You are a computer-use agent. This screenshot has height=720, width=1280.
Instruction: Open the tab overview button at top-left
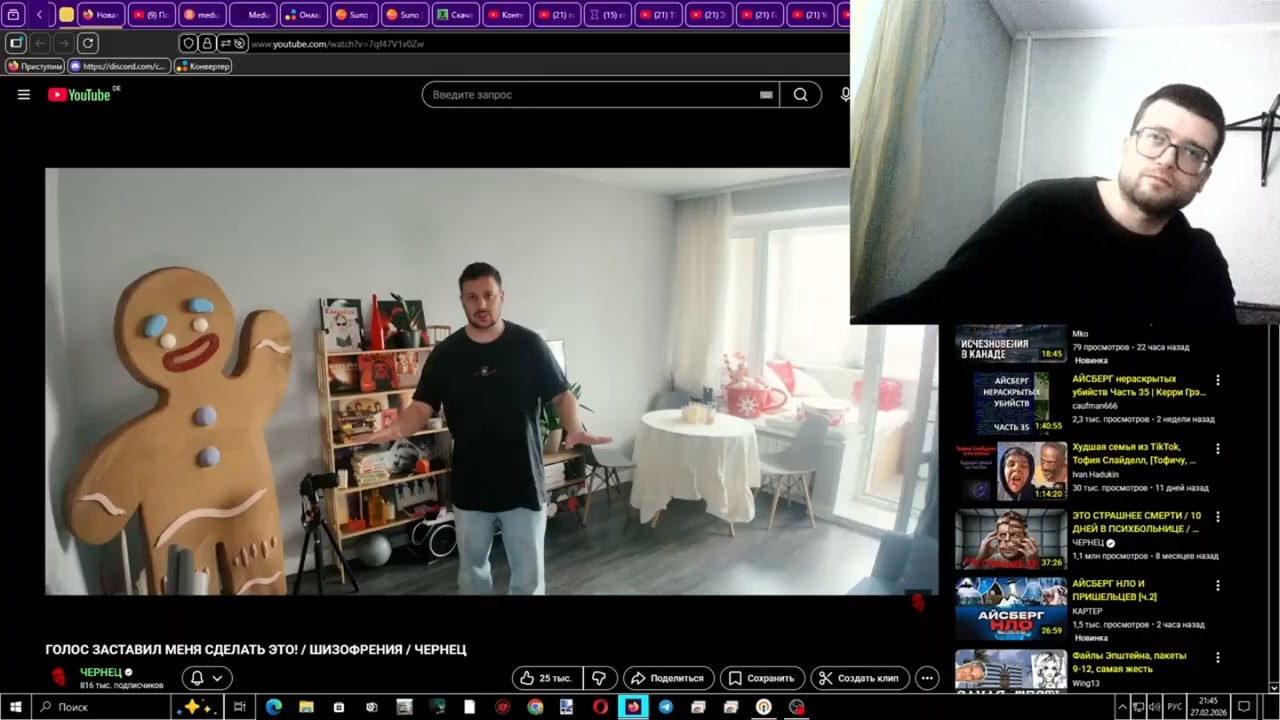[14, 15]
